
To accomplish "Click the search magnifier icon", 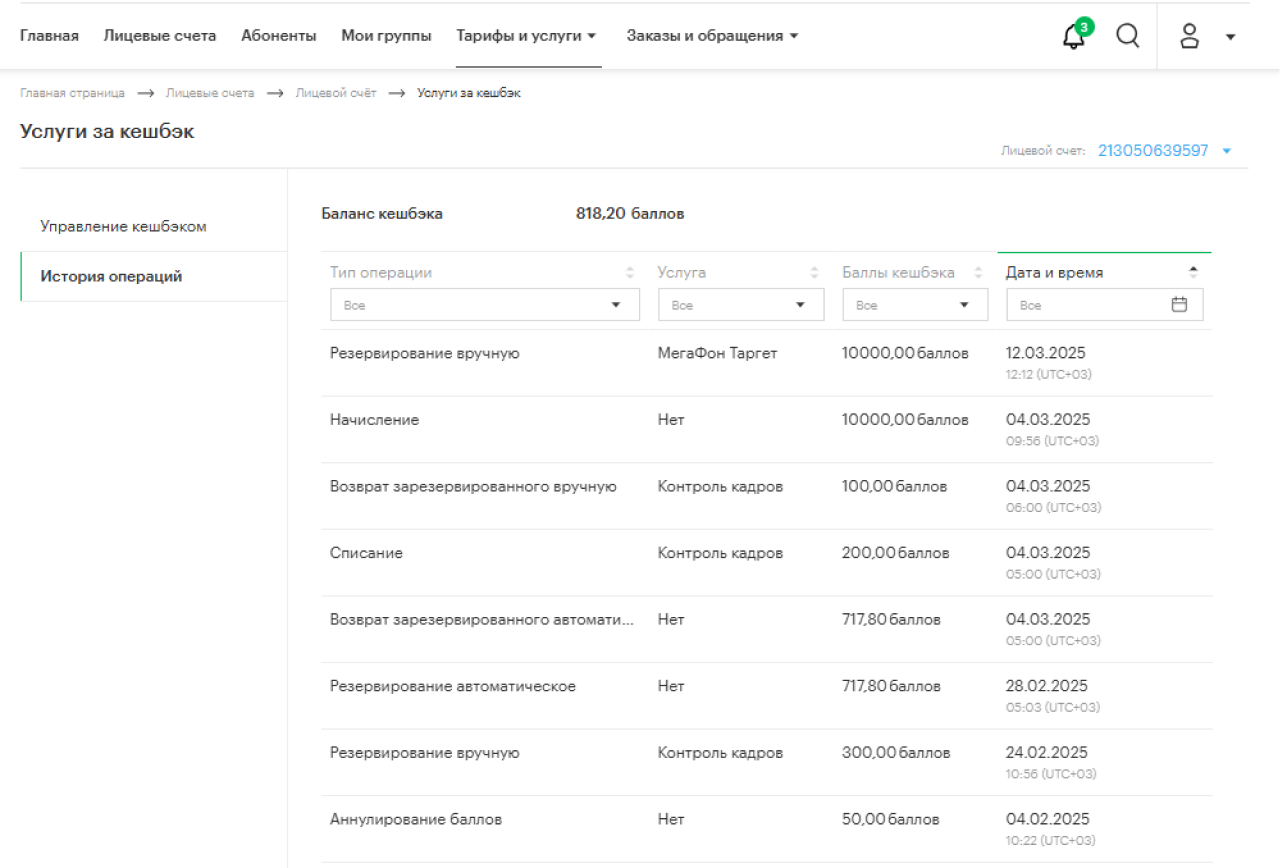I will pyautogui.click(x=1128, y=36).
